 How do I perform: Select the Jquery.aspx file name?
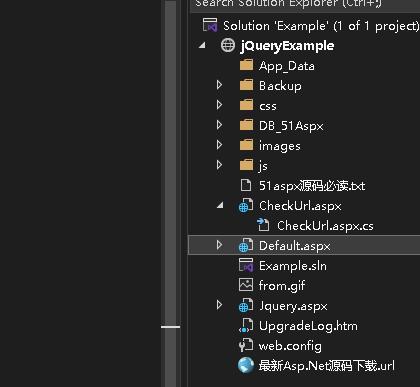[x=293, y=306]
